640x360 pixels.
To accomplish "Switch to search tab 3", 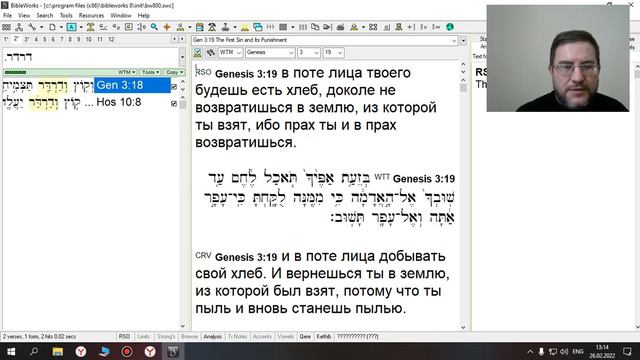I will click(x=27, y=39).
